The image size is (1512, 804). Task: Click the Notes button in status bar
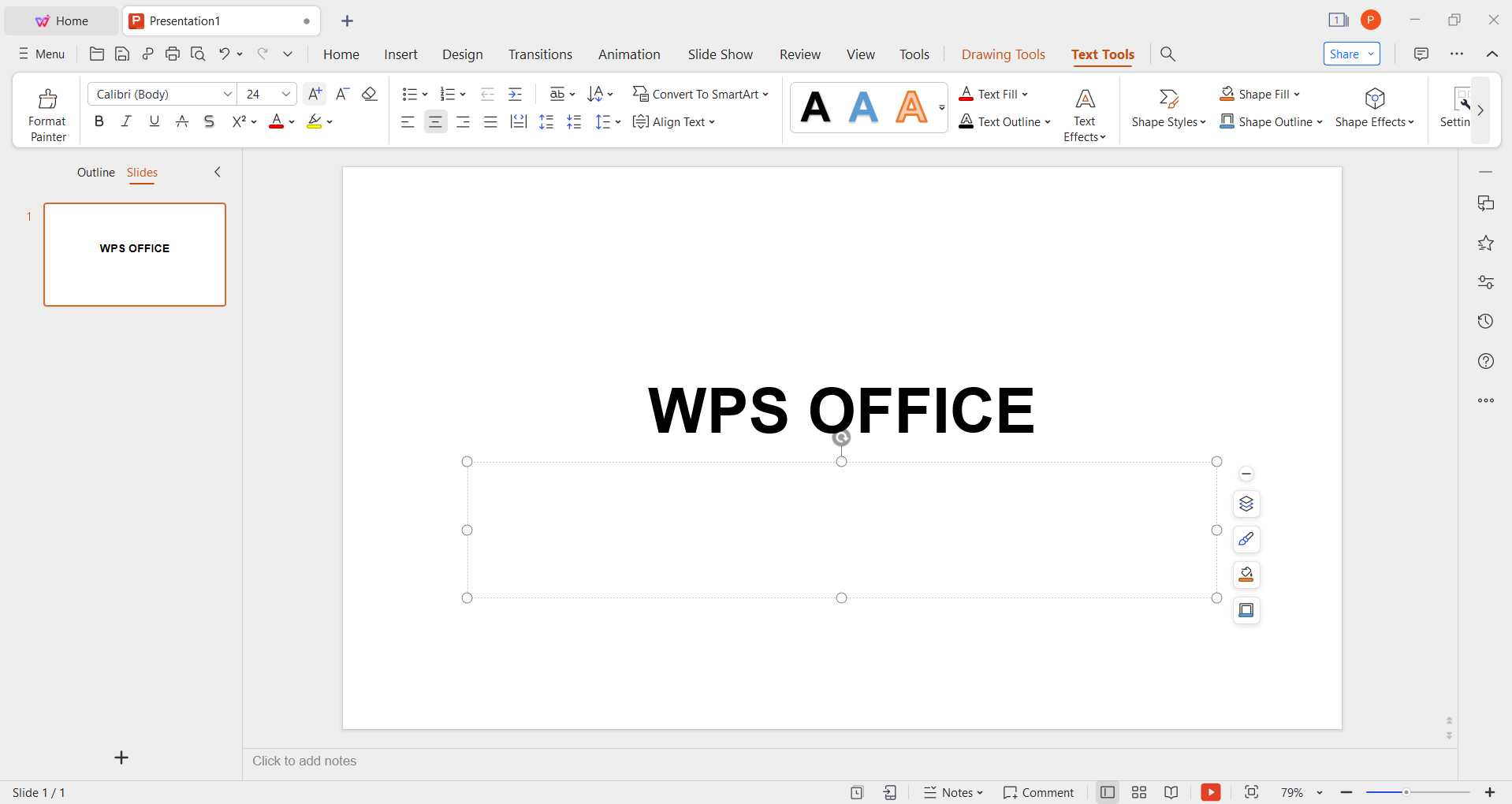point(953,792)
